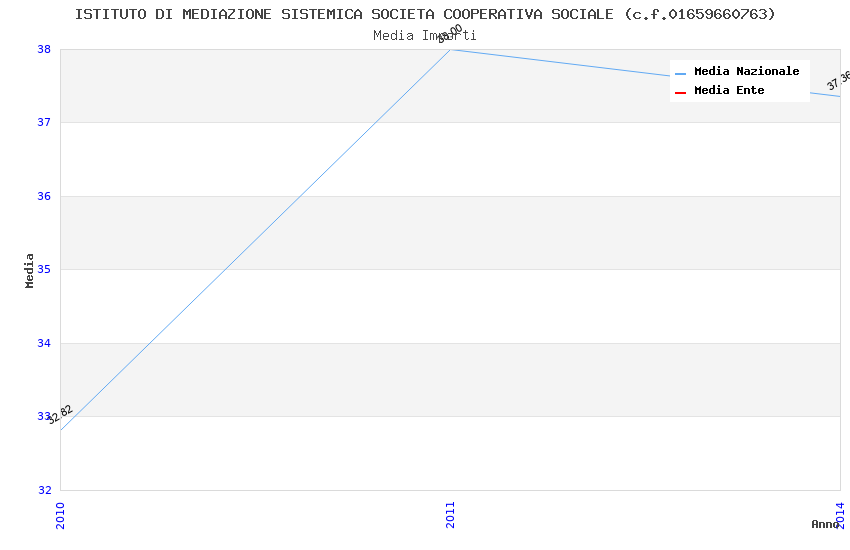The width and height of the screenshot is (850, 550).
Task: Click the 2011 x-axis label
Action: point(450,515)
